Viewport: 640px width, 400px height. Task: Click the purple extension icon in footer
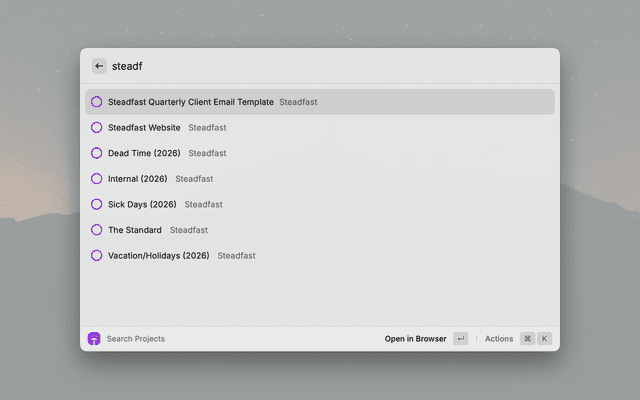tap(94, 339)
